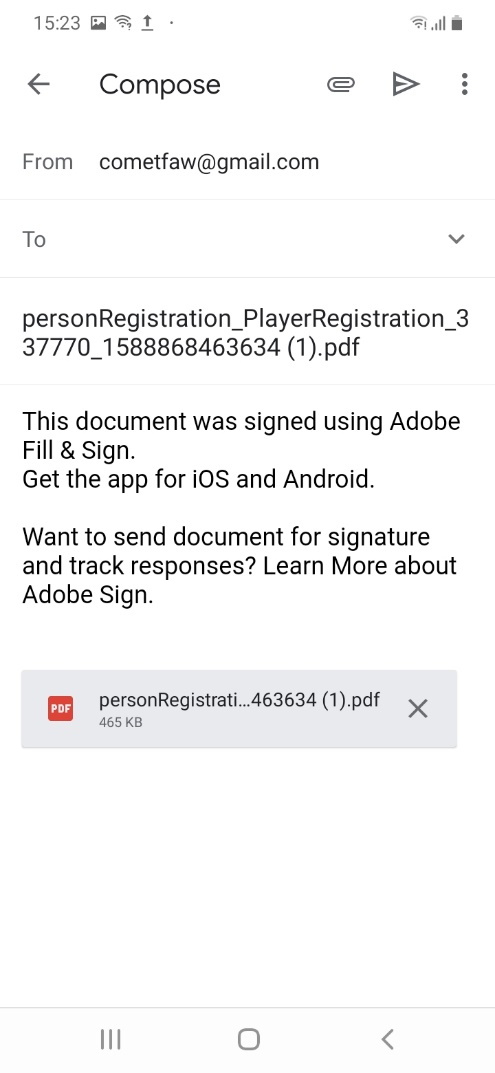Tap the empty body area below attachment

tap(247, 876)
